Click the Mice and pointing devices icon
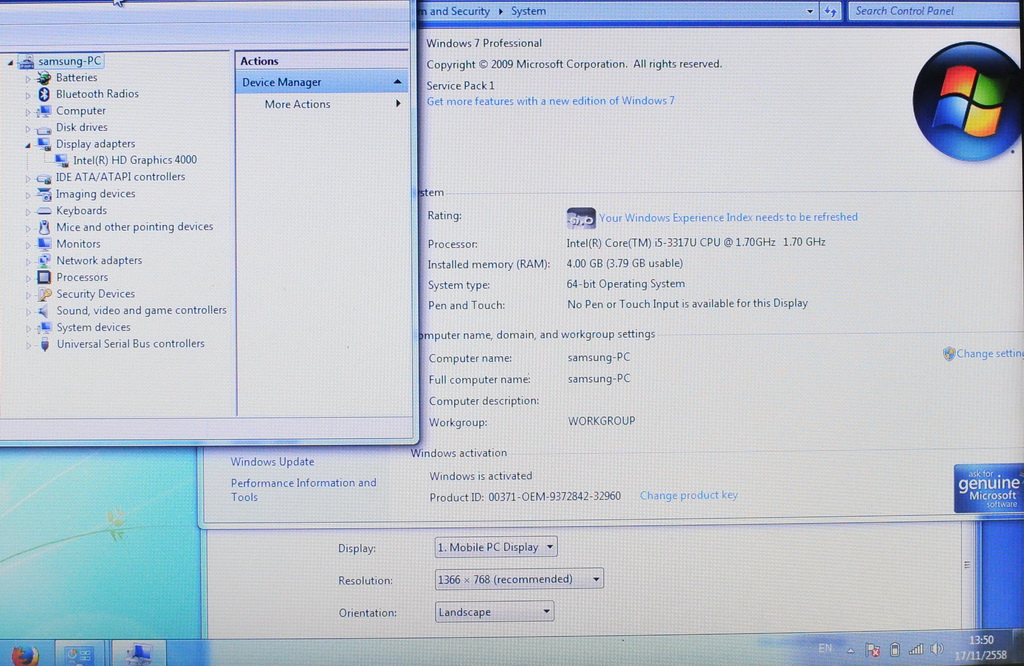 tap(44, 227)
